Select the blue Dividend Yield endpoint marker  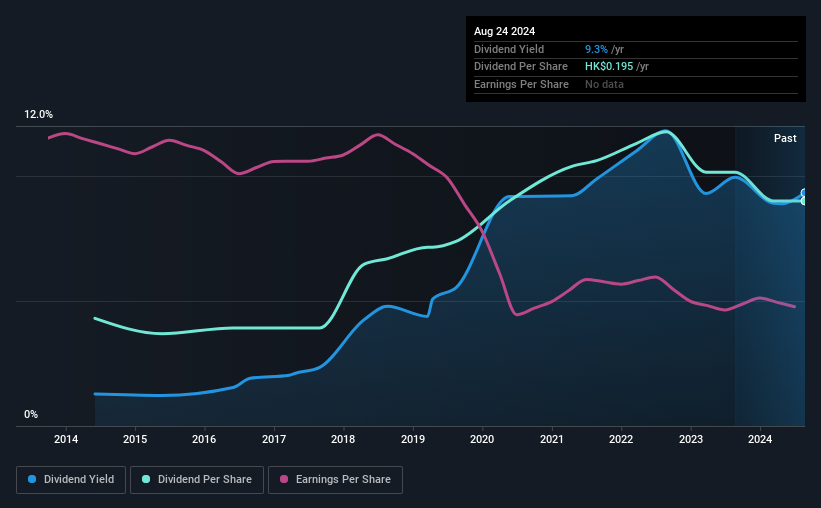point(804,193)
